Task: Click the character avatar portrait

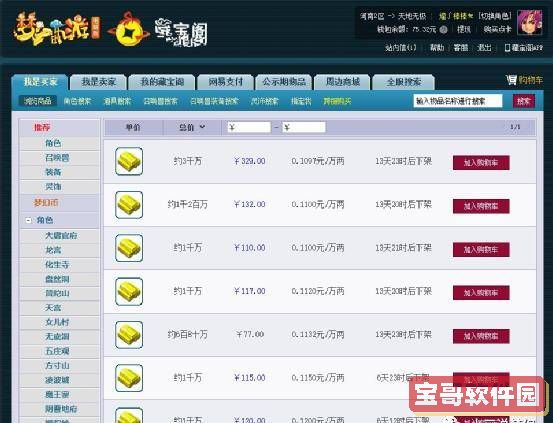Action: (x=529, y=22)
